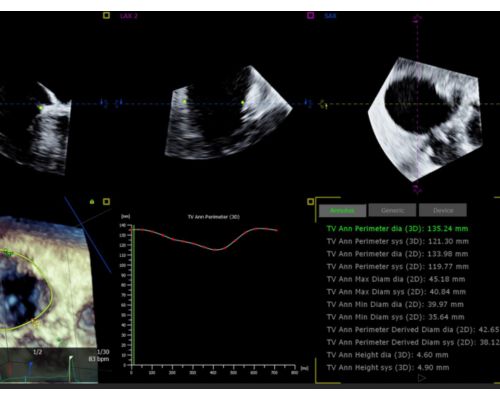The width and height of the screenshot is (500, 400).
Task: Click the magenta square icon beside SAX
Action: 310,16
